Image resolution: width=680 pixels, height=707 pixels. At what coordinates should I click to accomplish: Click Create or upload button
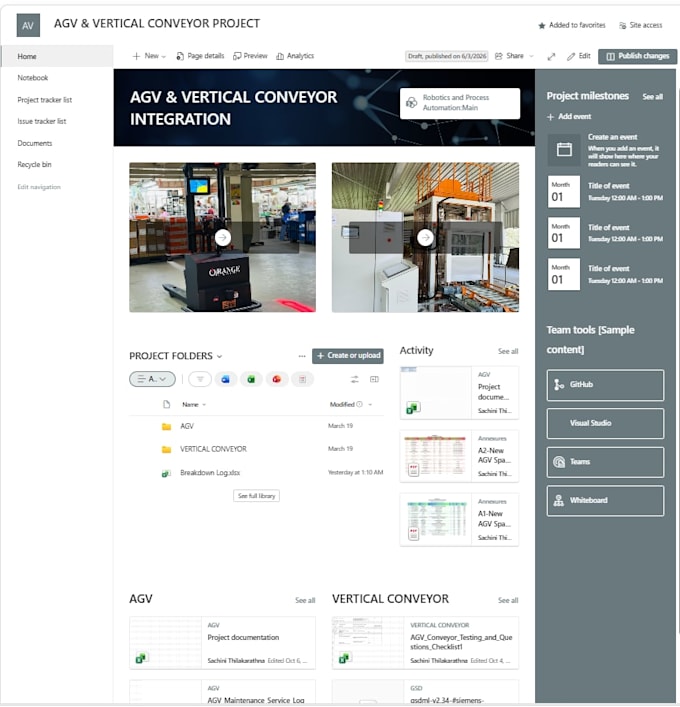(348, 356)
